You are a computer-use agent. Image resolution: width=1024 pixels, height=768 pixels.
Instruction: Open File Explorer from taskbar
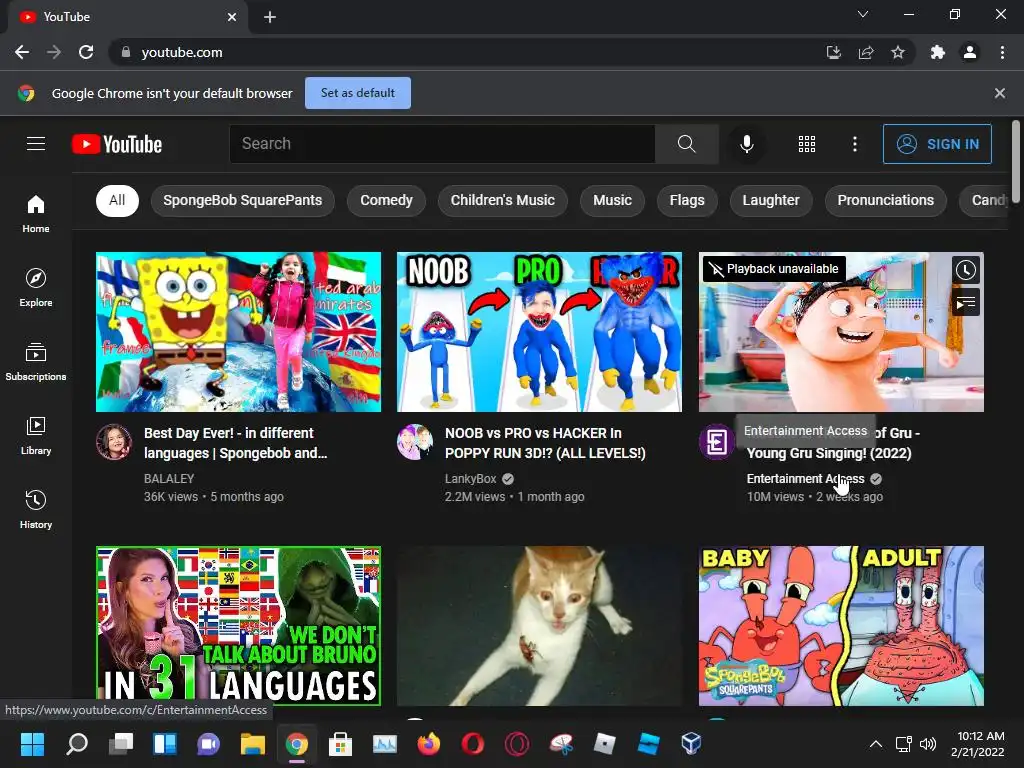coord(253,743)
